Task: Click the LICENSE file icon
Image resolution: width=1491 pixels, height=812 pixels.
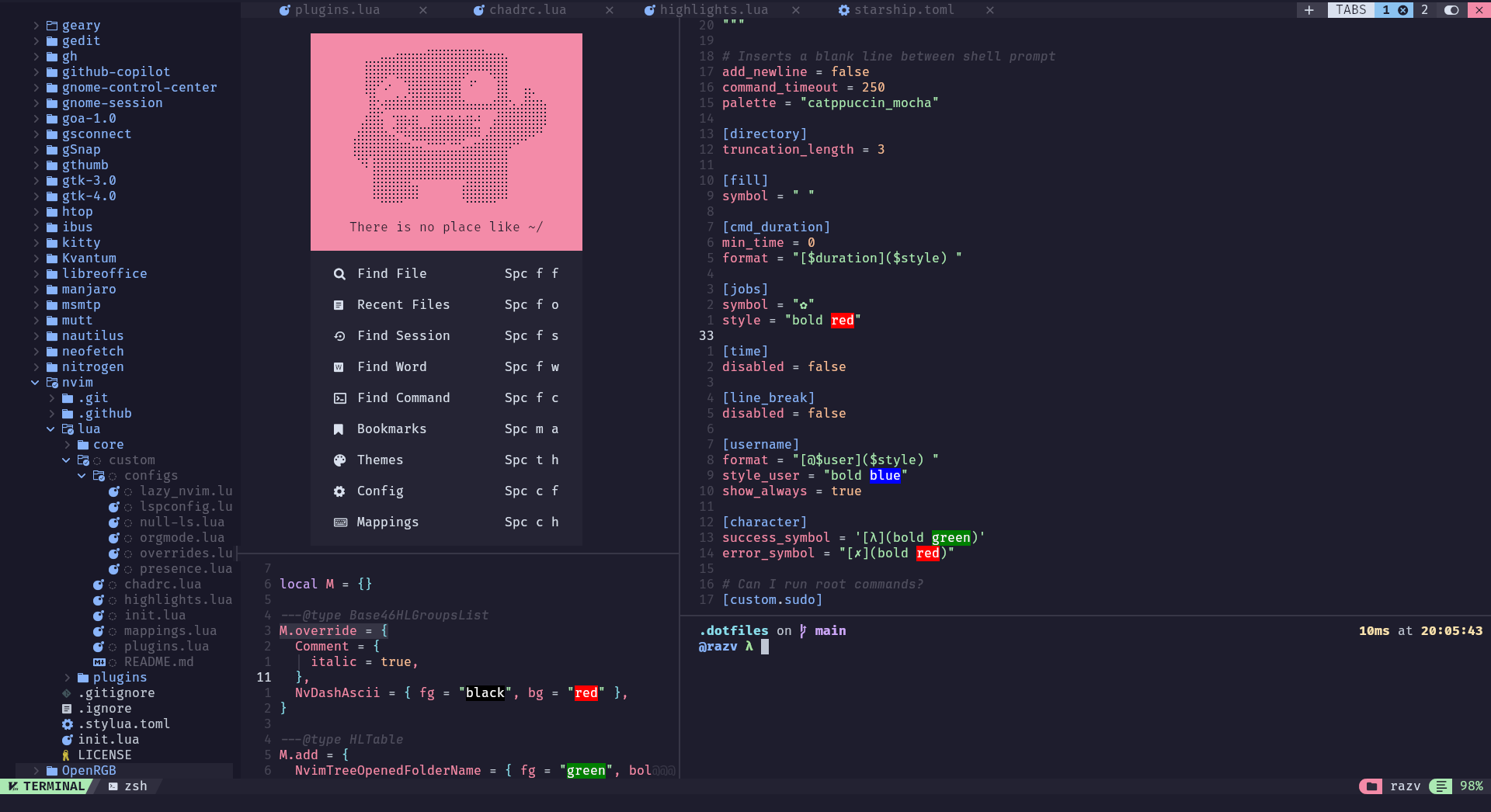Action: pyautogui.click(x=66, y=755)
